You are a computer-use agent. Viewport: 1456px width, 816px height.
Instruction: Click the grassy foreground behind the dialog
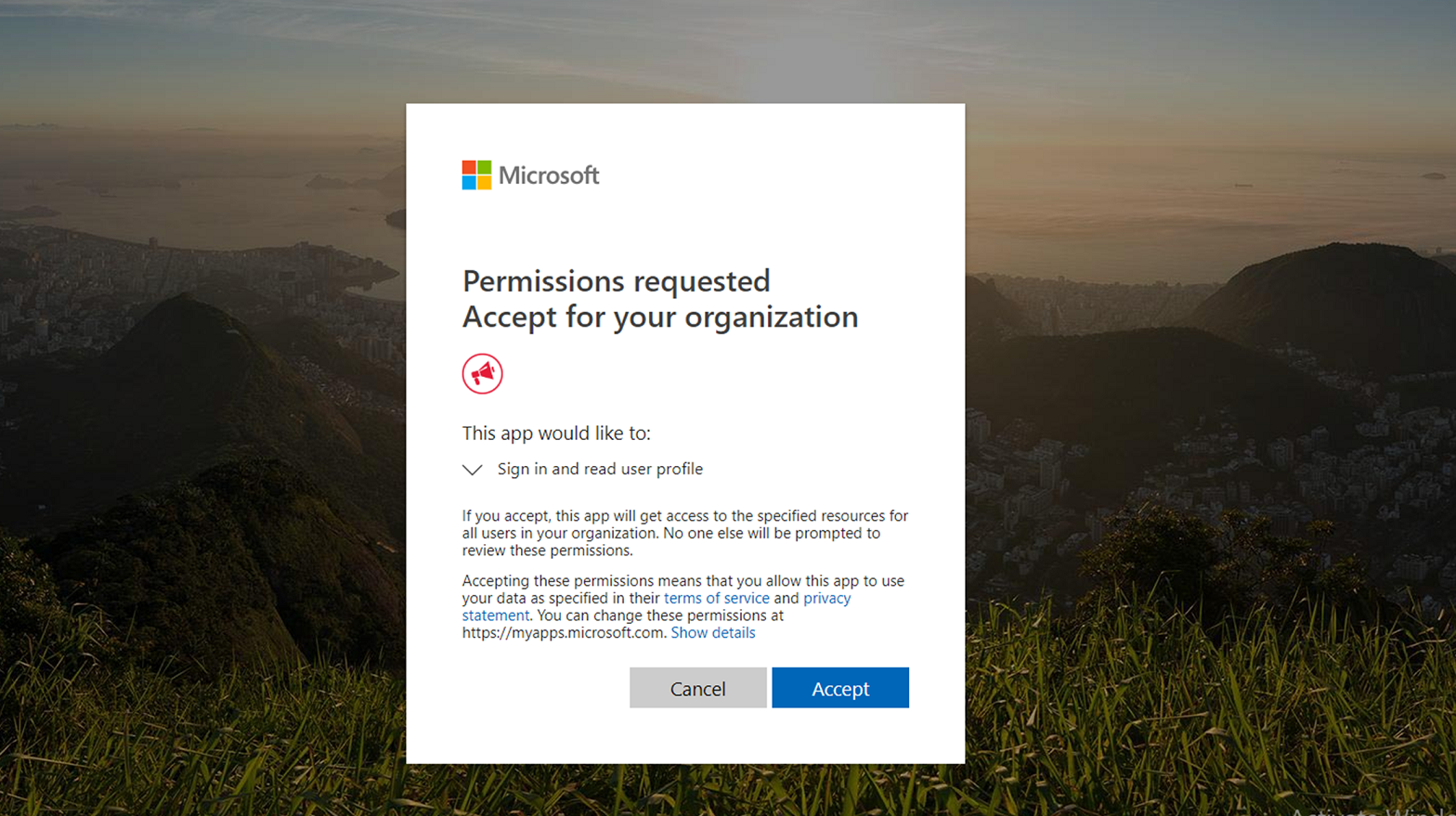click(x=1161, y=724)
